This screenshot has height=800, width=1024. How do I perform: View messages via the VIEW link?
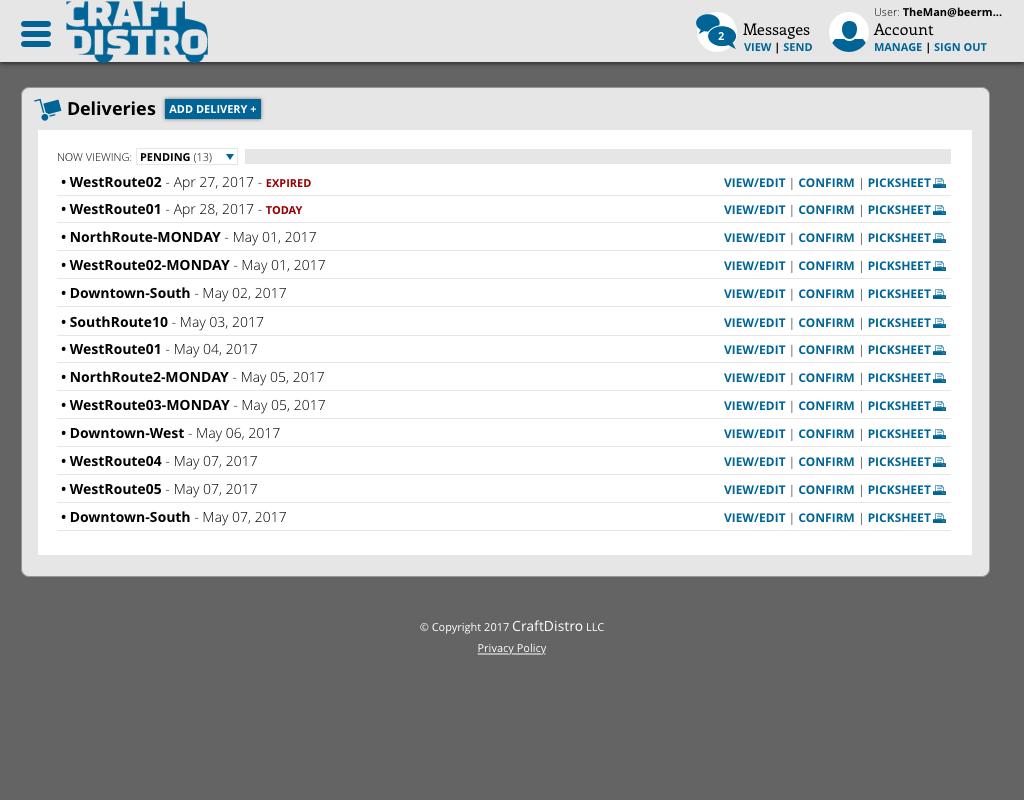[757, 47]
